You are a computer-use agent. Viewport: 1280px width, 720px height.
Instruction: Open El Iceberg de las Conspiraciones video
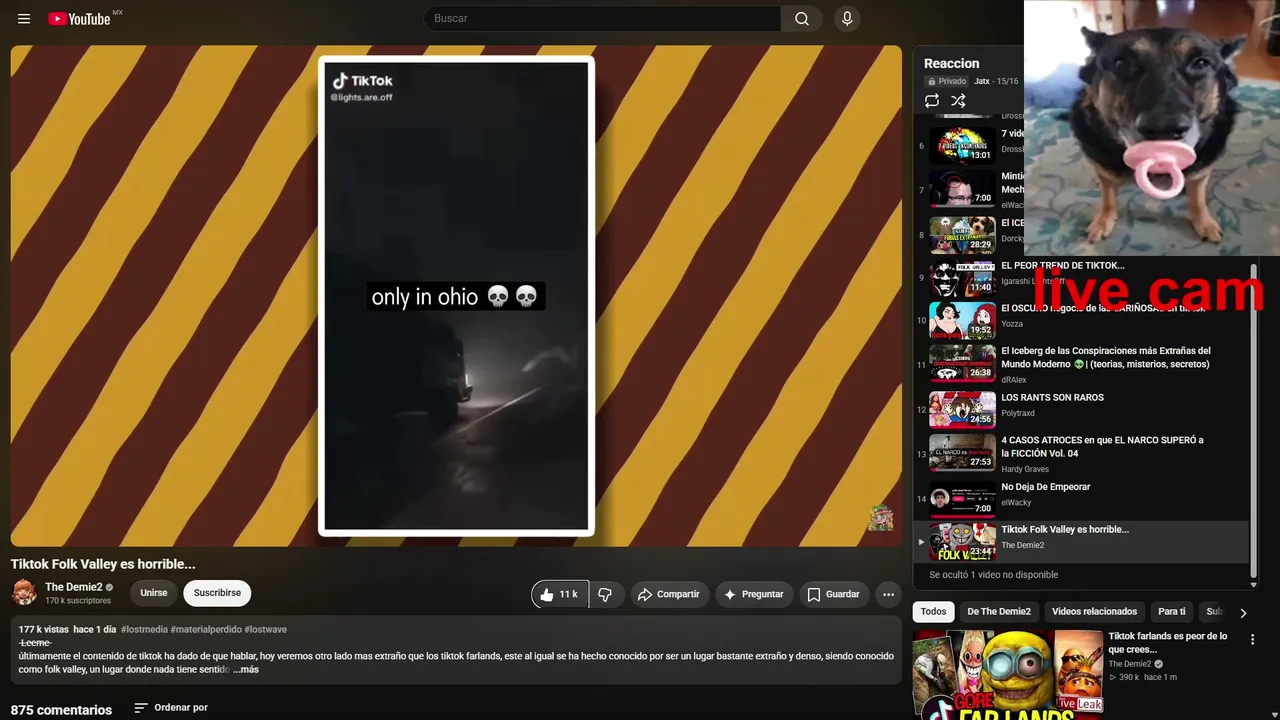point(1106,358)
